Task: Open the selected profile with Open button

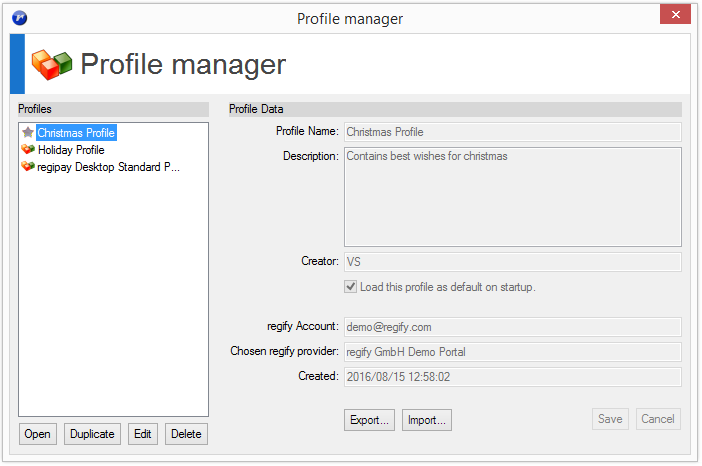Action: (x=38, y=434)
